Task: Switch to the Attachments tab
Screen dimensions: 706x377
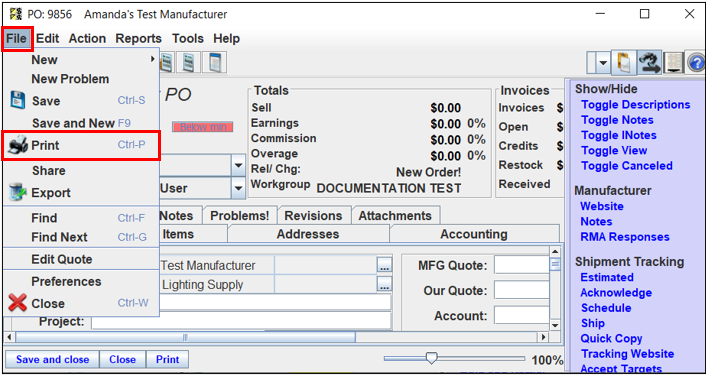Action: coord(395,216)
